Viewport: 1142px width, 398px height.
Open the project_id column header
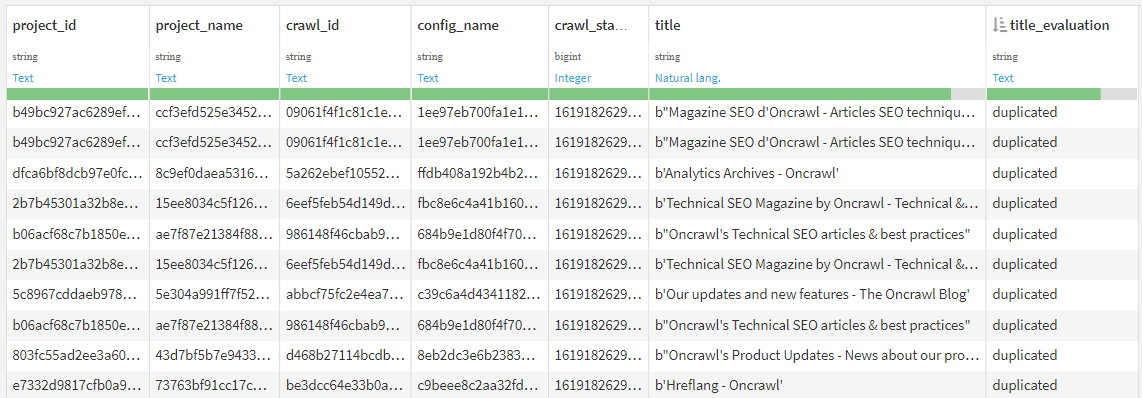tap(44, 25)
